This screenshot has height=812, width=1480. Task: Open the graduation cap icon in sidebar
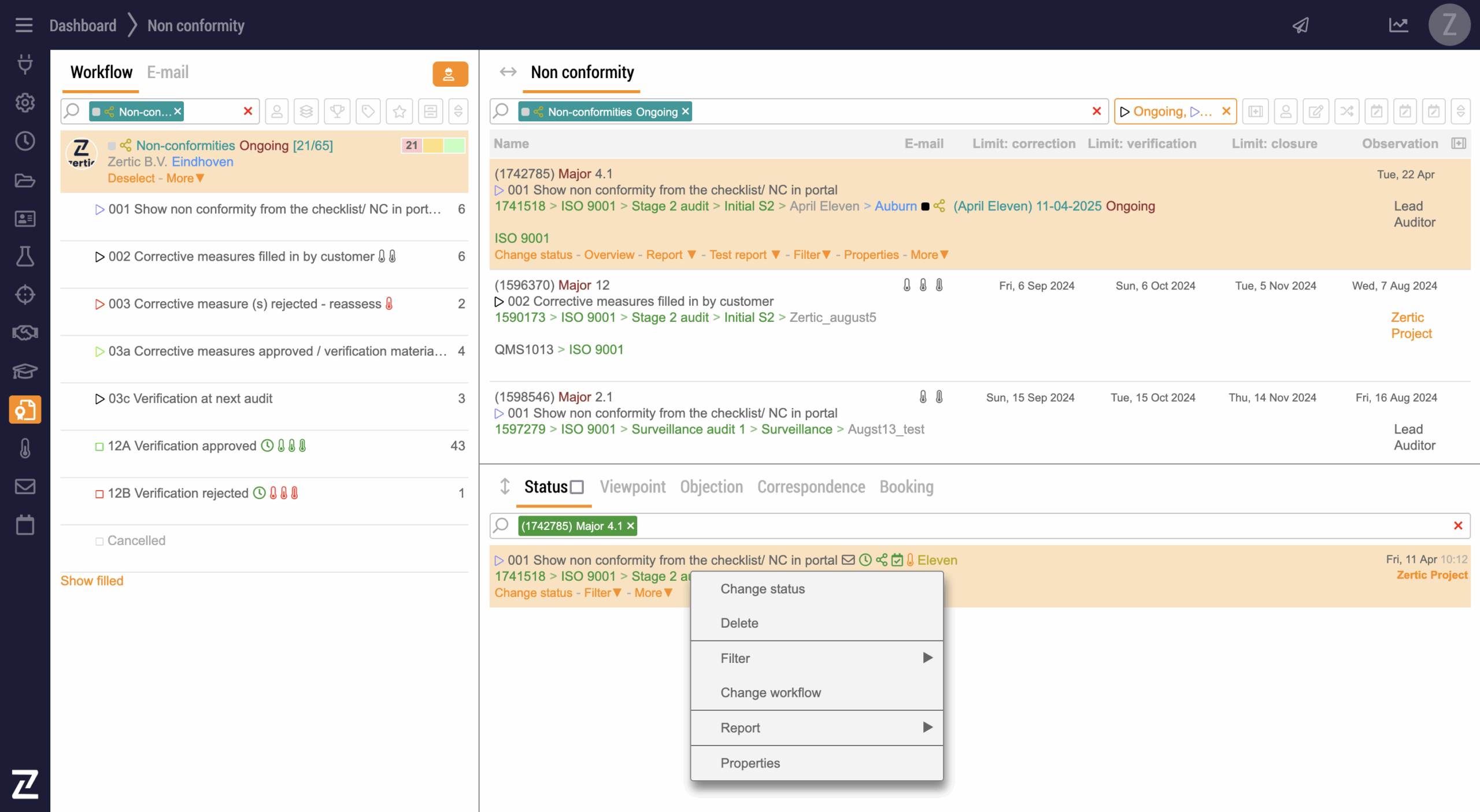[25, 371]
